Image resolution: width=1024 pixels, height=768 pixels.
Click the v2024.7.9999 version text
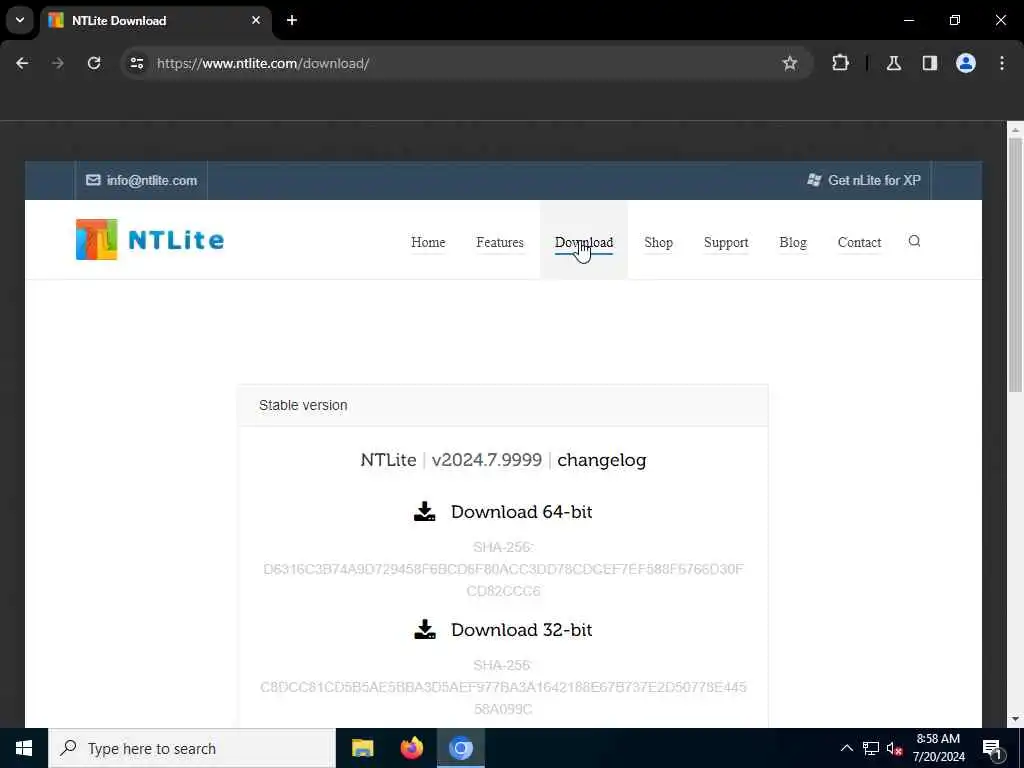point(487,460)
